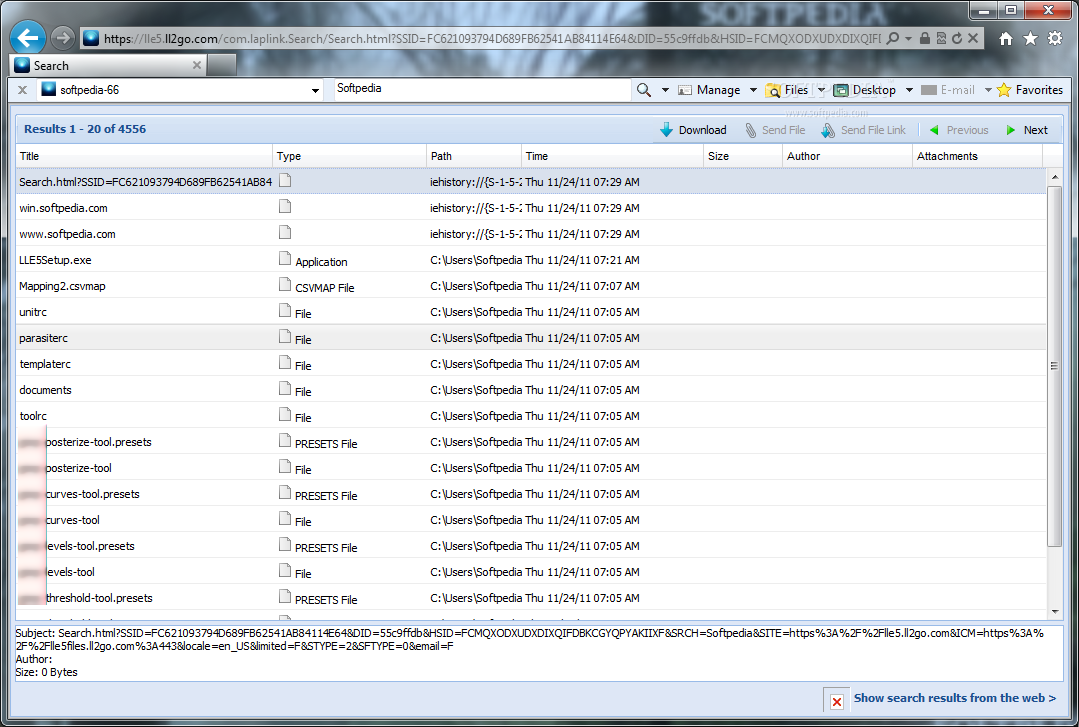Click the compatibility view icon in address bar
Screen dimensions: 1079x727
(x=941, y=39)
